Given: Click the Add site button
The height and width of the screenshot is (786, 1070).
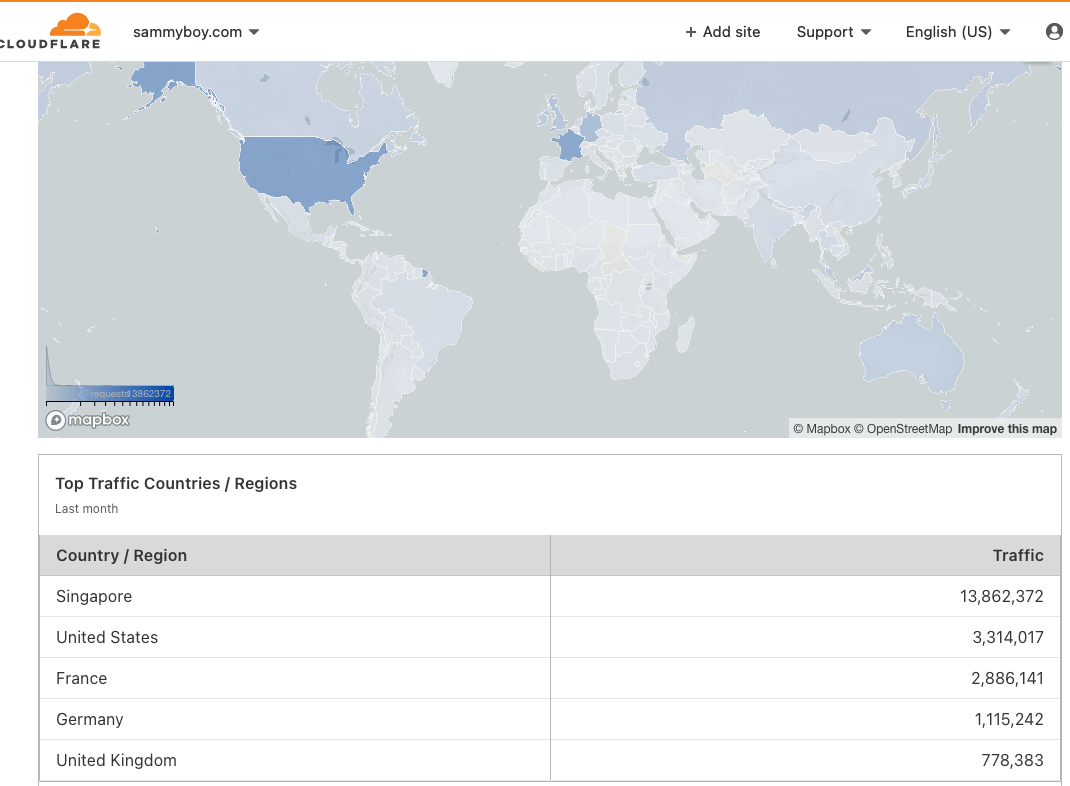Looking at the screenshot, I should 722,32.
